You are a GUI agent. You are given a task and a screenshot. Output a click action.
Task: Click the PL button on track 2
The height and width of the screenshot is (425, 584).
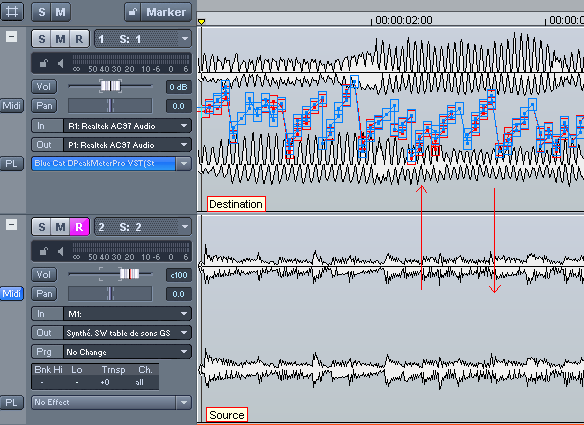point(12,402)
